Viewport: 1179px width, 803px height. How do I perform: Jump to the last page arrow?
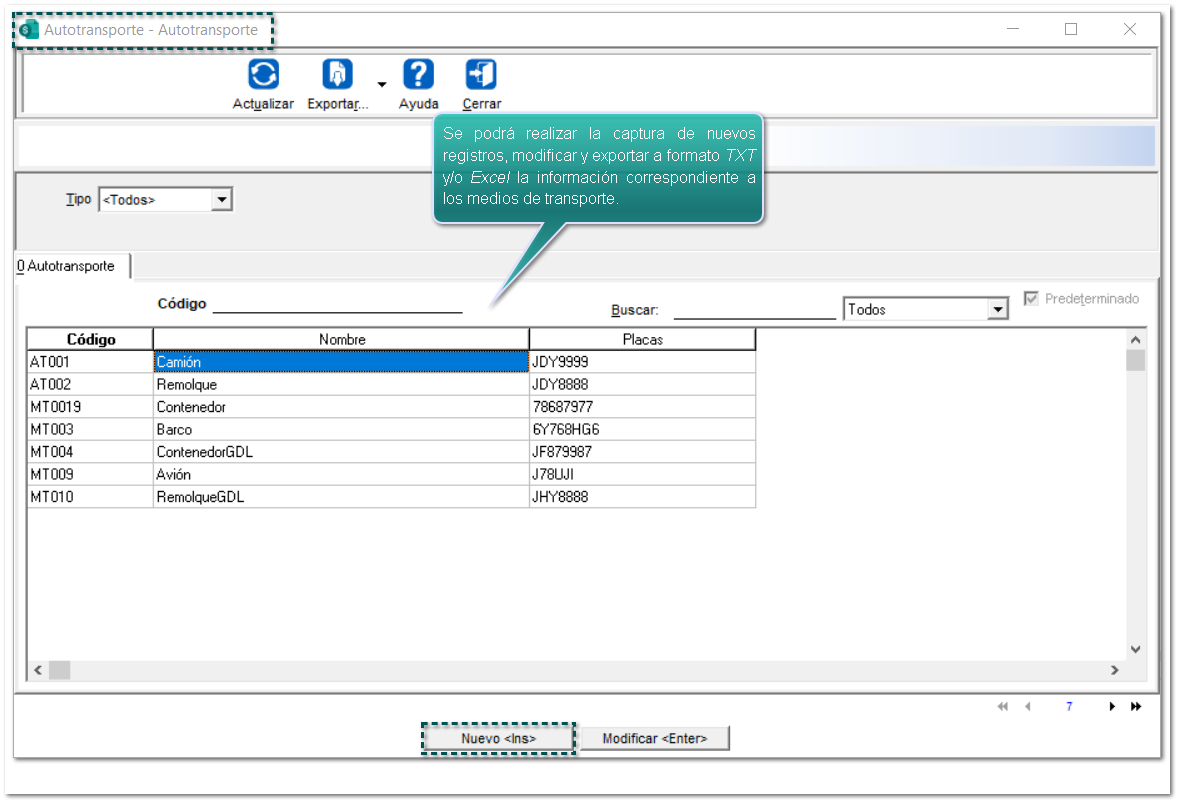point(1136,707)
